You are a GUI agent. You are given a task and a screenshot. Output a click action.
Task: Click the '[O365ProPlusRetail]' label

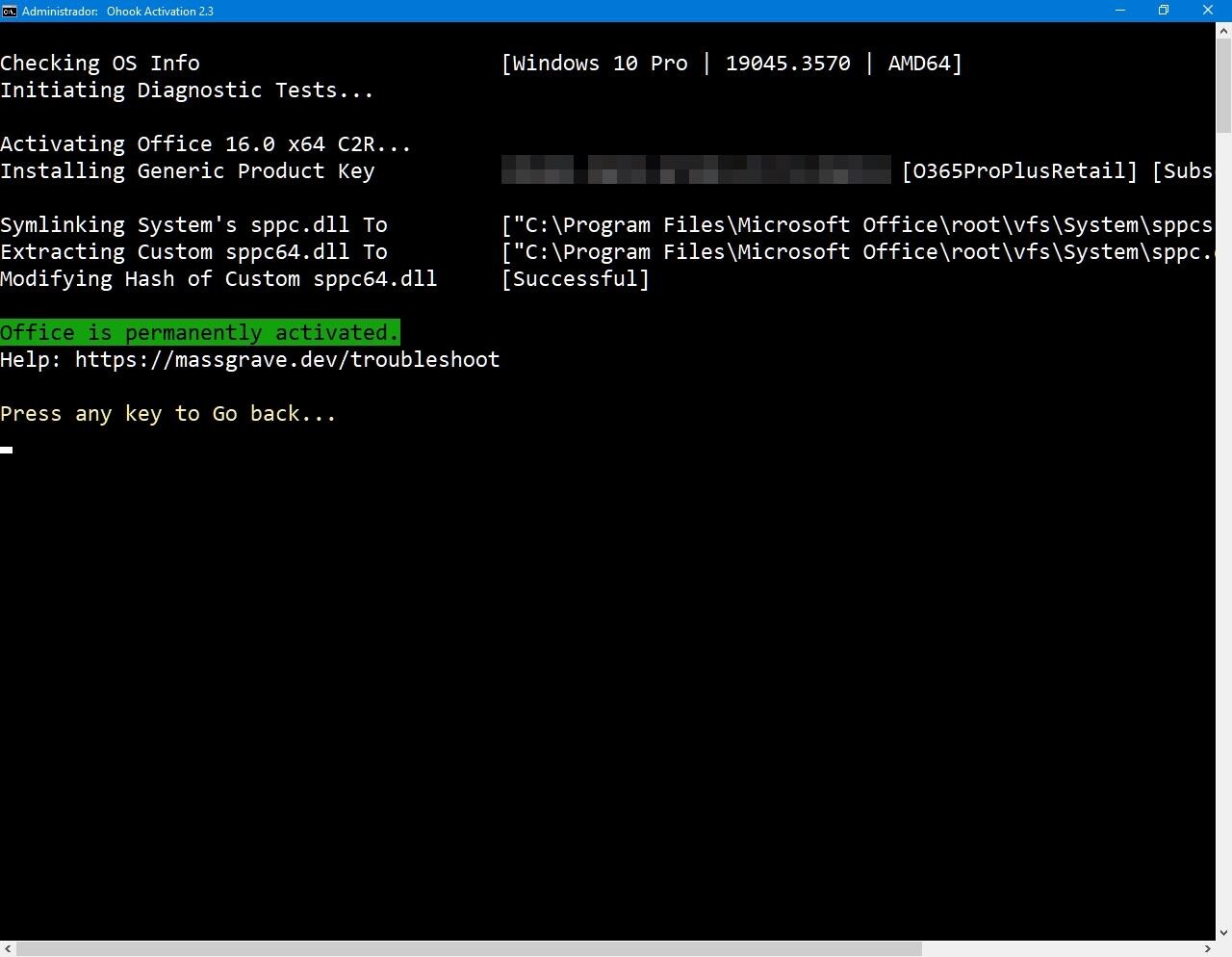[1019, 171]
